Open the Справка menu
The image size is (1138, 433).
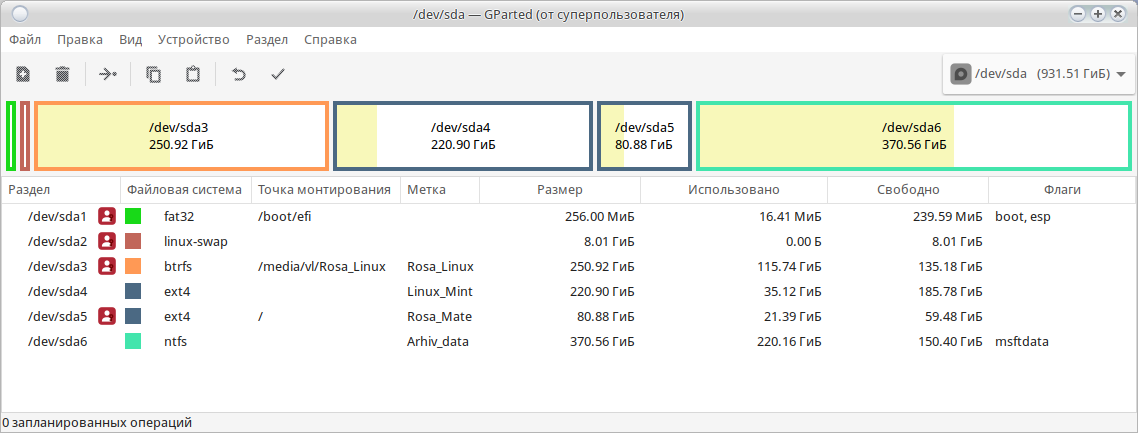(329, 40)
